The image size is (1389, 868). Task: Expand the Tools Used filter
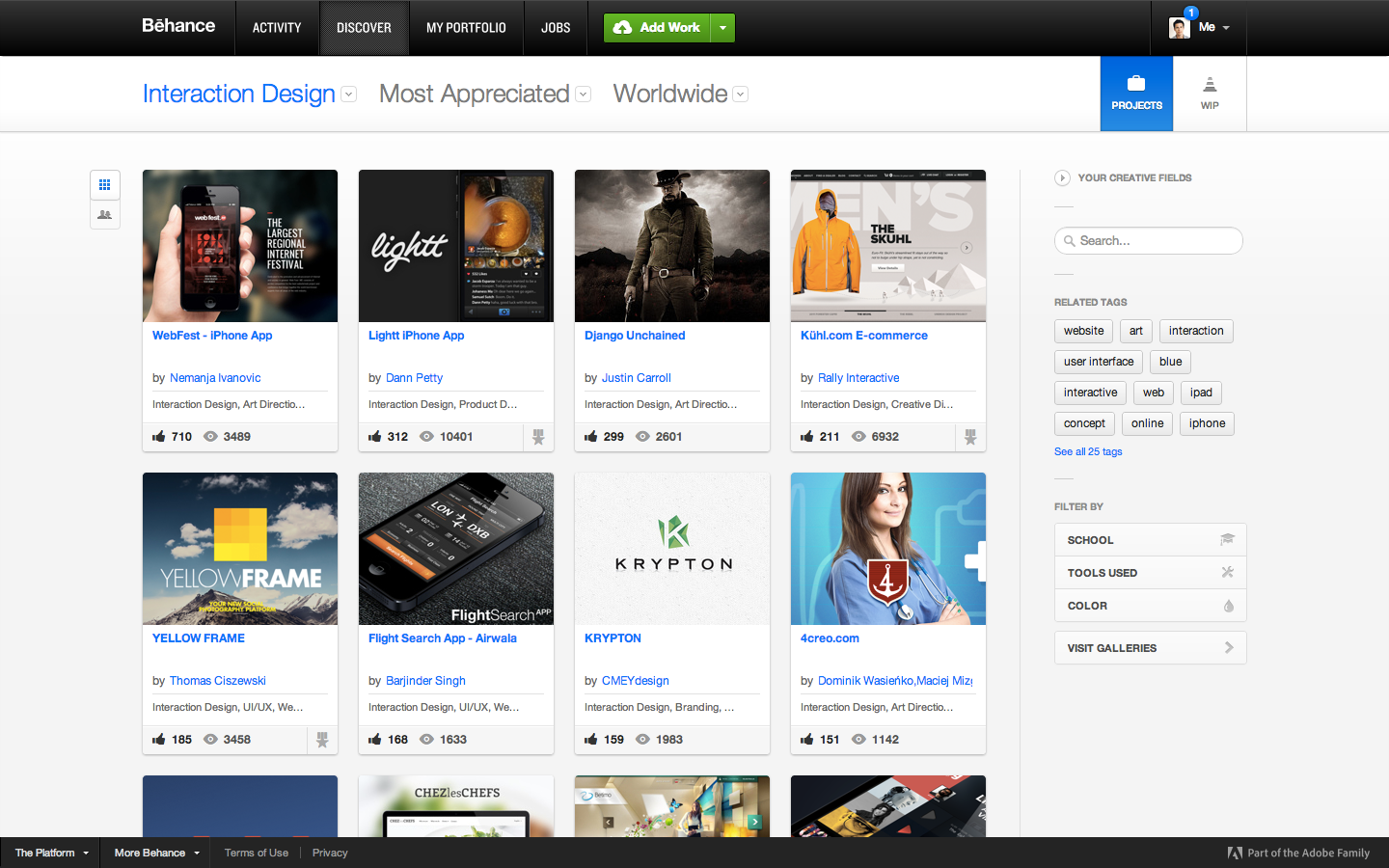pyautogui.click(x=1150, y=573)
